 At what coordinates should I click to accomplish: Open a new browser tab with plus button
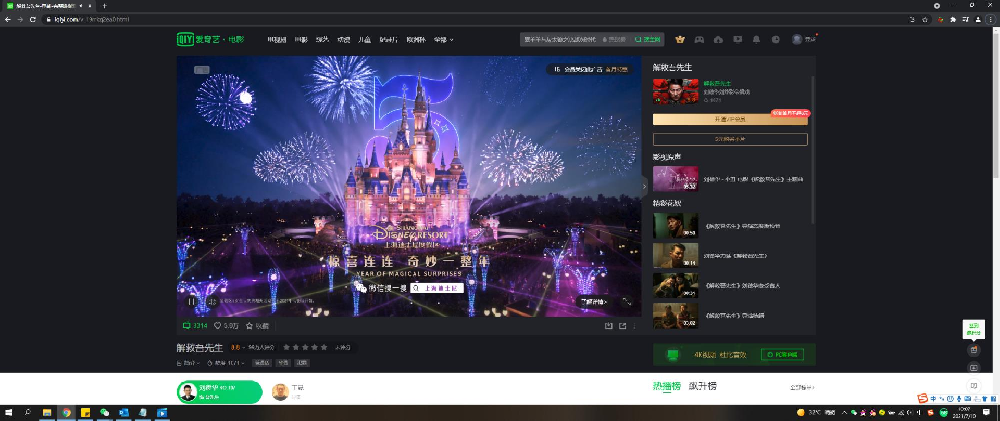point(105,6)
